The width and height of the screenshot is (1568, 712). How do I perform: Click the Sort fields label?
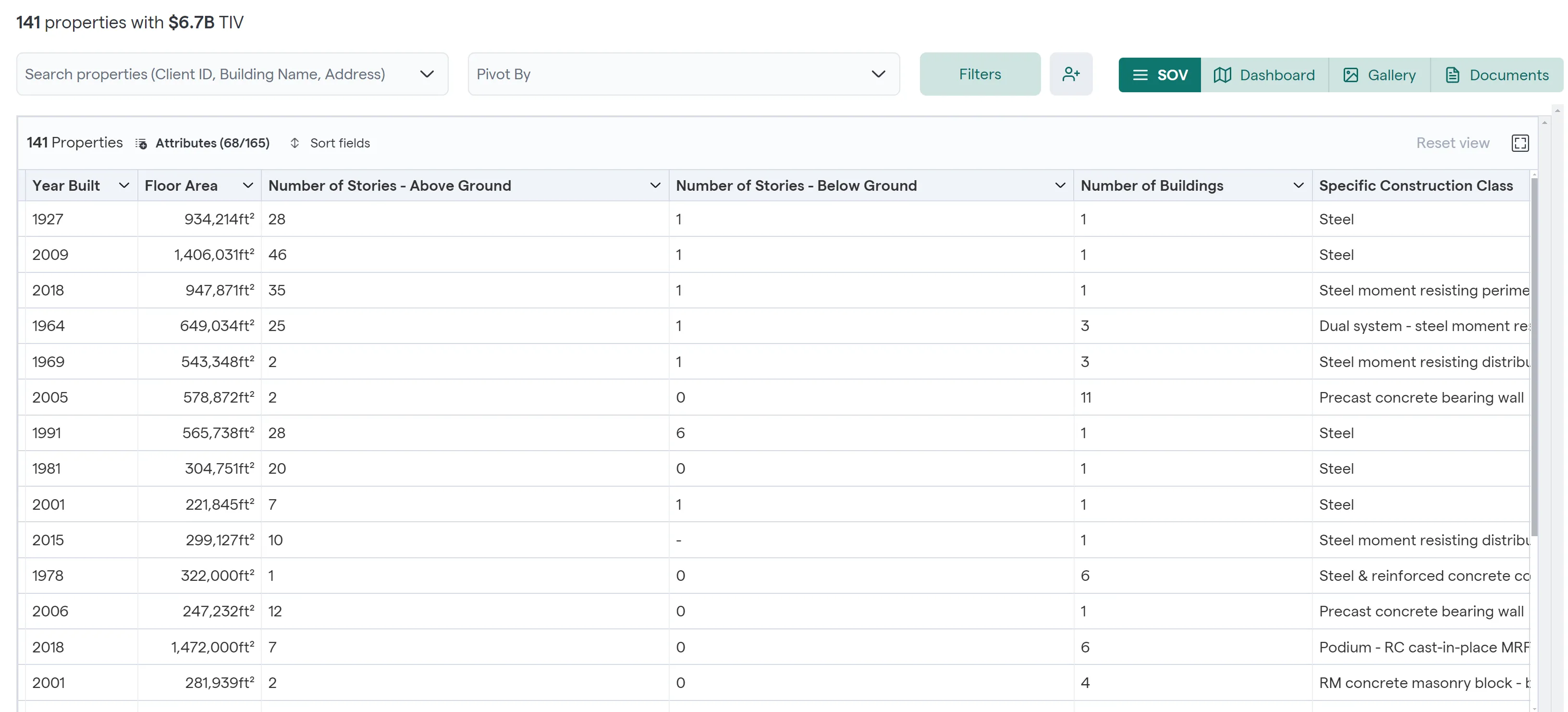[340, 143]
